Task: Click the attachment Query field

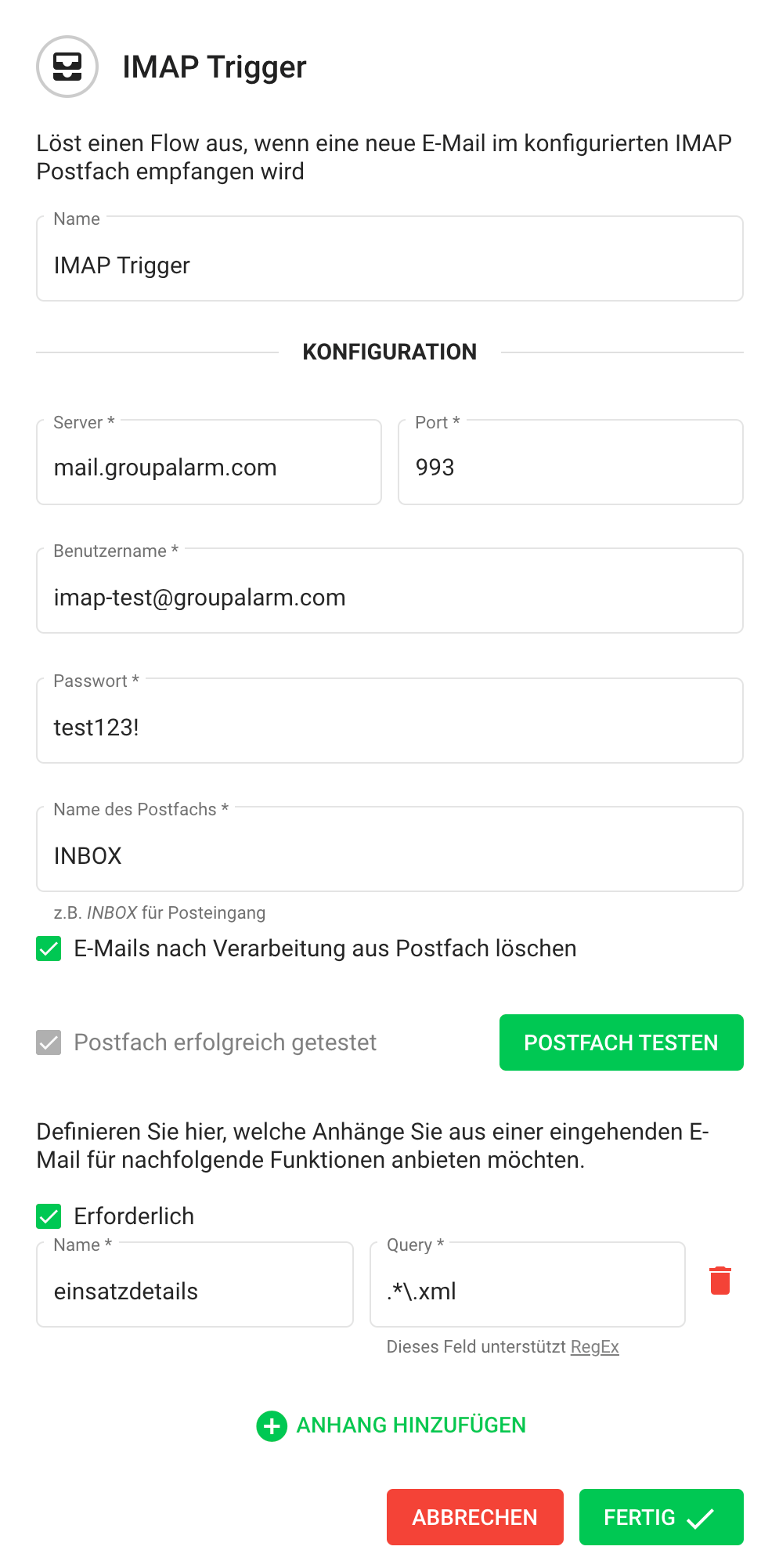Action: point(527,1292)
